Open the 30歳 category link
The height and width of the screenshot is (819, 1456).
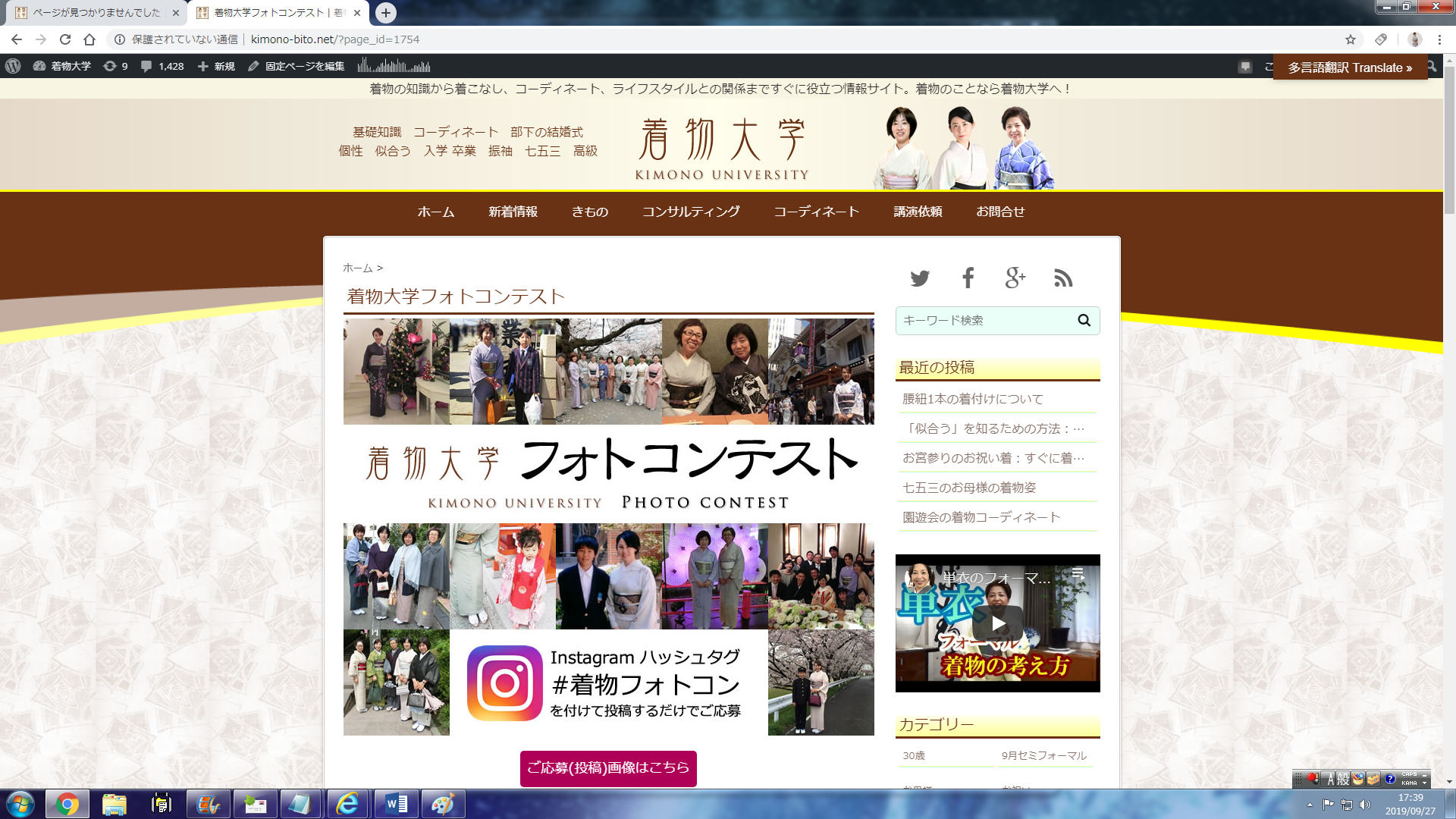tap(914, 755)
